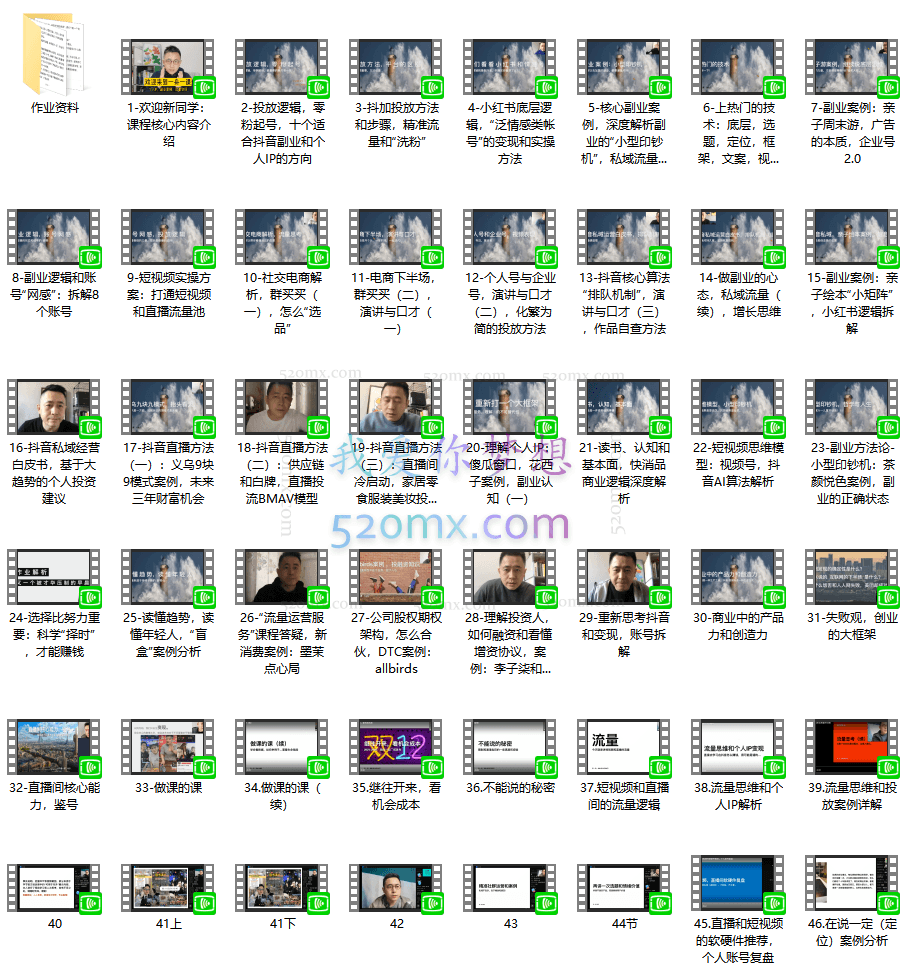Image resolution: width=904 pixels, height=972 pixels.
Task: Select video icon 6-上热门的技术
Action: point(738,67)
